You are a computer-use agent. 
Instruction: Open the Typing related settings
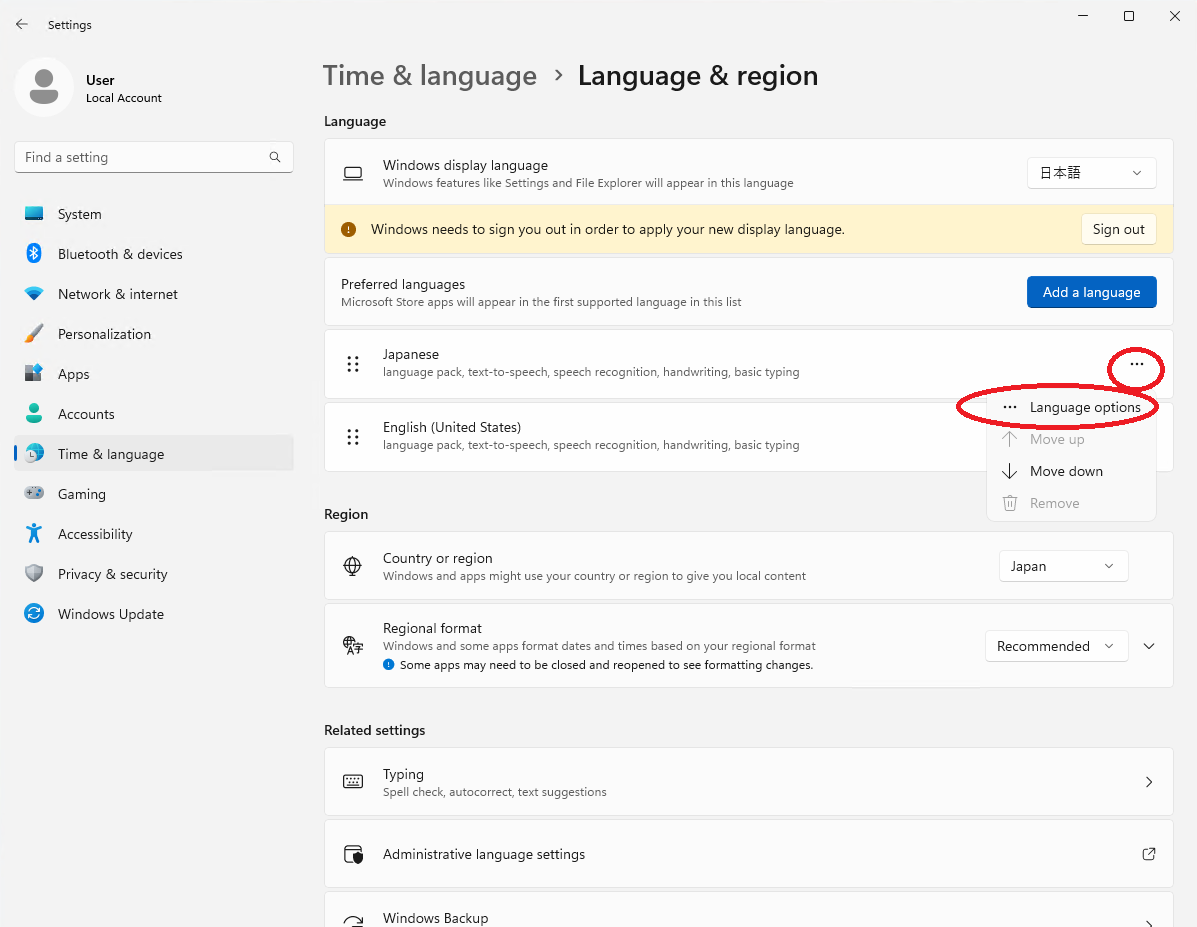(748, 782)
